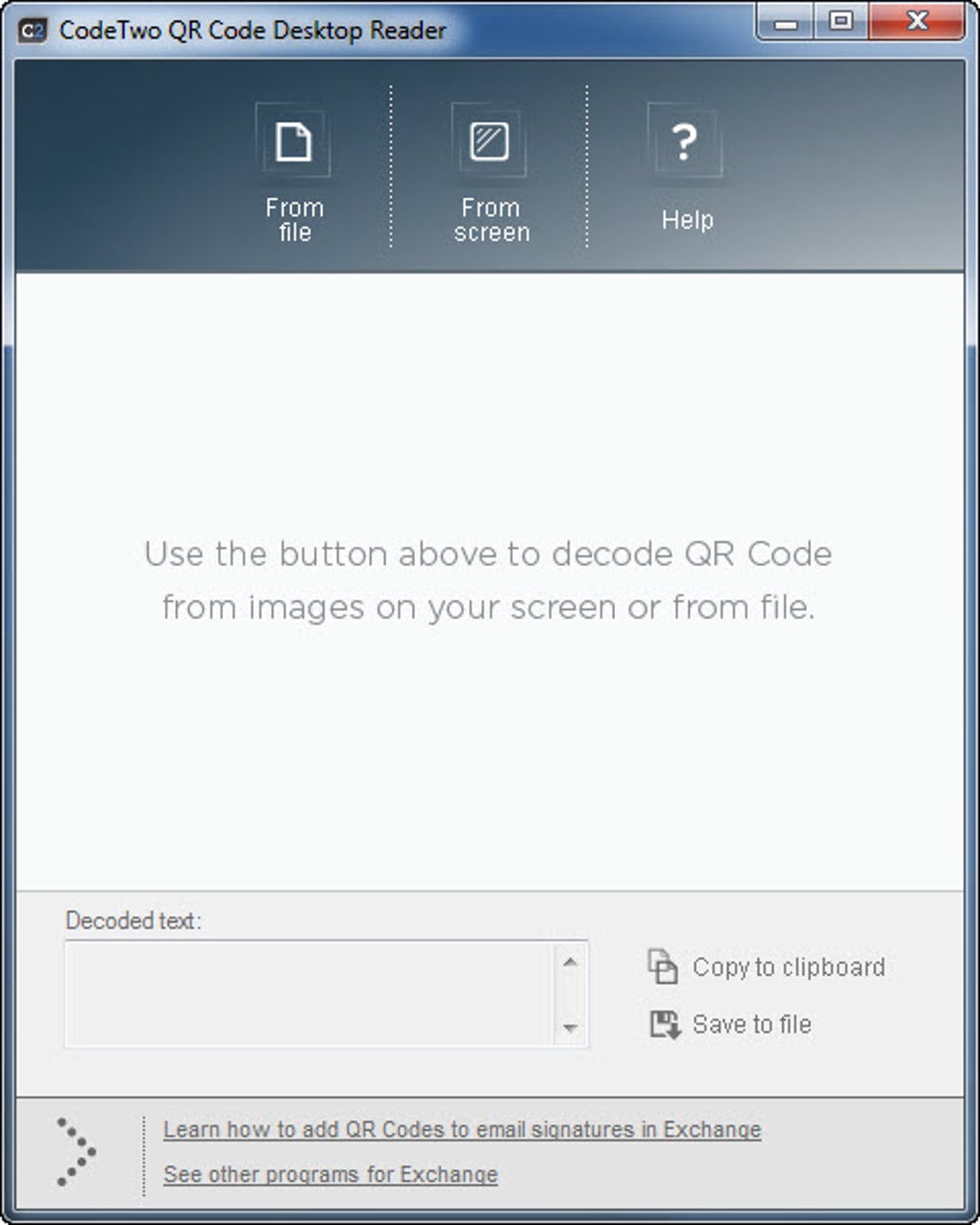Viewport: 980px width, 1225px height.
Task: Click the dotted arrow logo at bottom left
Action: (77, 1151)
